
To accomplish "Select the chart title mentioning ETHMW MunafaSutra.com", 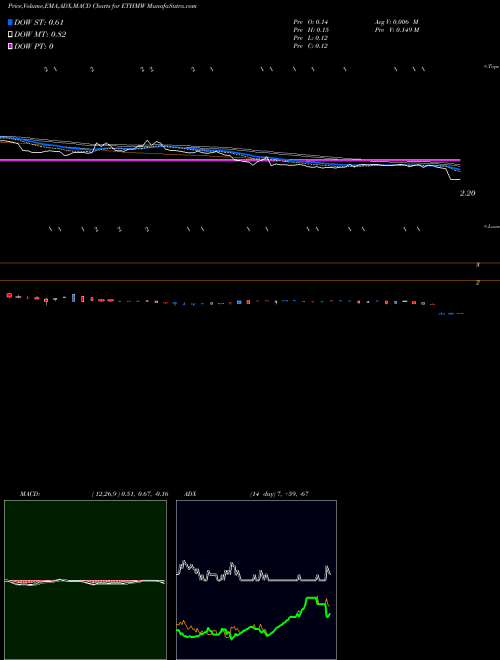I will point(102,6).
